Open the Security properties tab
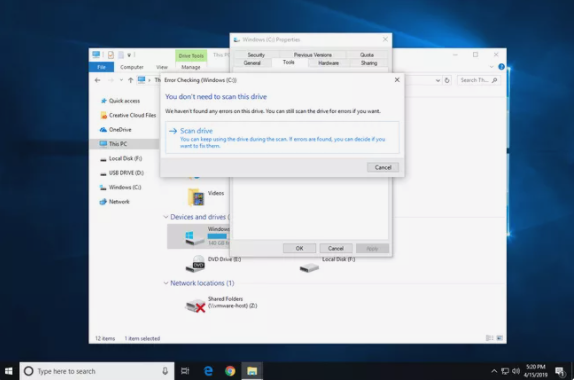575x384 pixels. pyautogui.click(x=256, y=55)
